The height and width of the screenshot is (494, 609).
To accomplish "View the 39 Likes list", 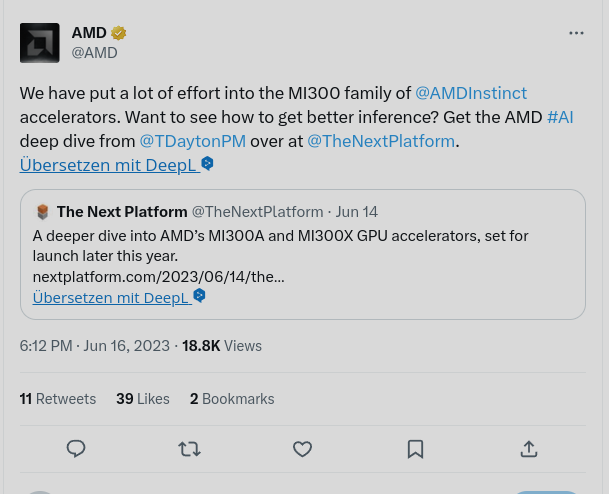I will pos(143,398).
